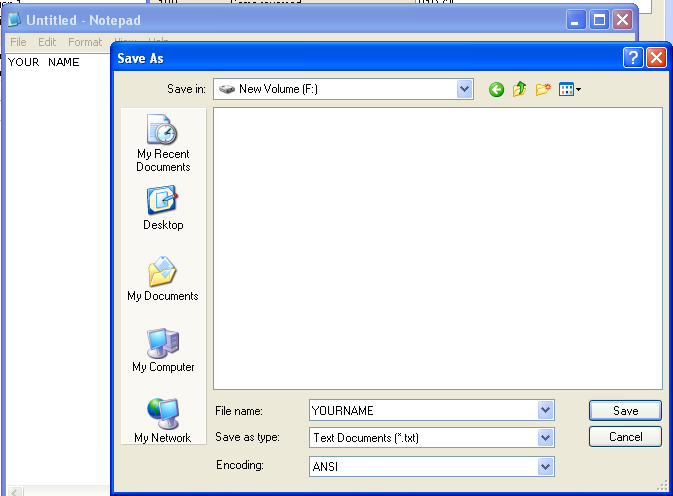The width and height of the screenshot is (673, 496).
Task: Click the Save button
Action: [625, 411]
